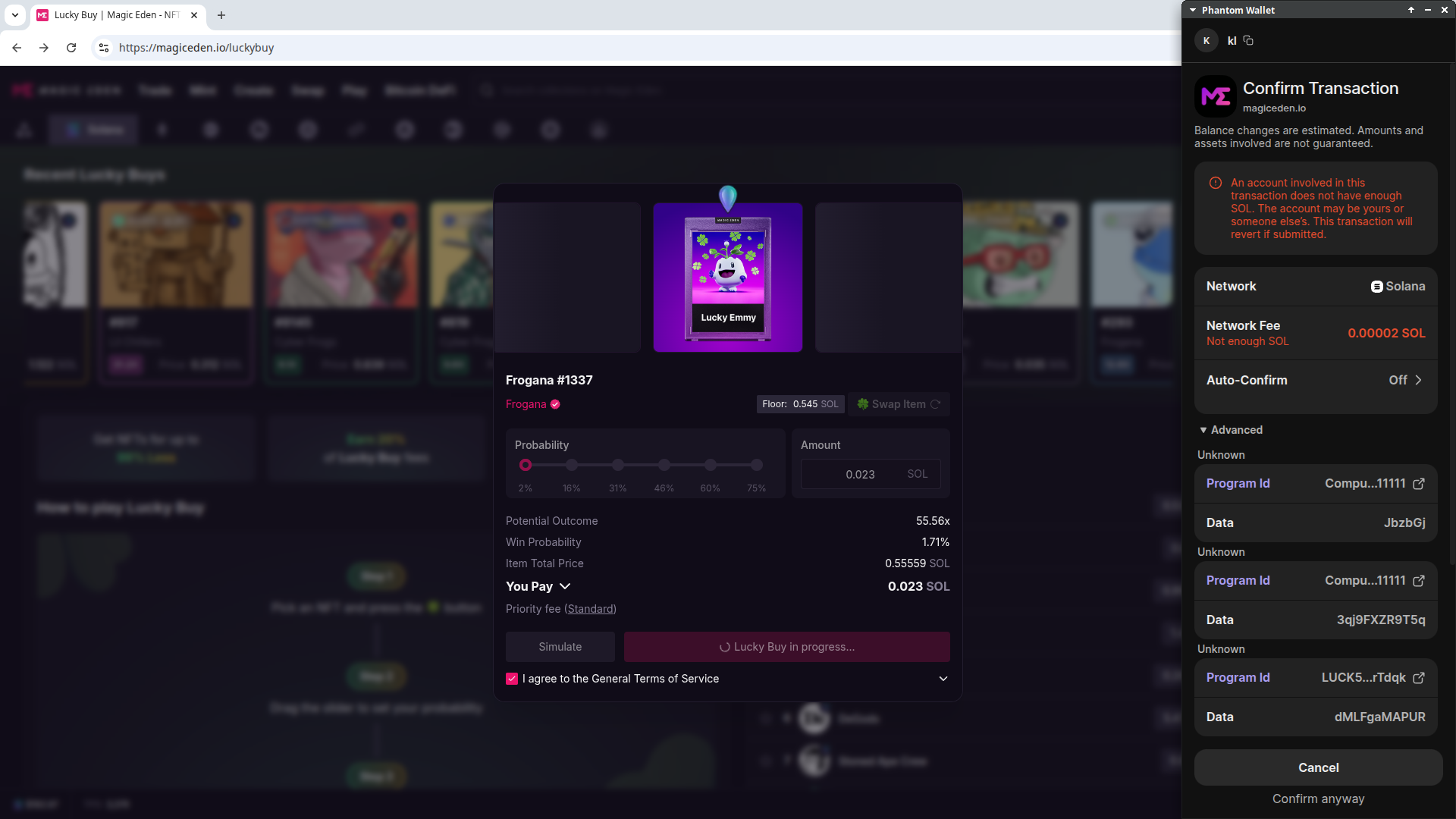1456x819 pixels.
Task: Open the tab search dropdown arrow
Action: pos(15,15)
